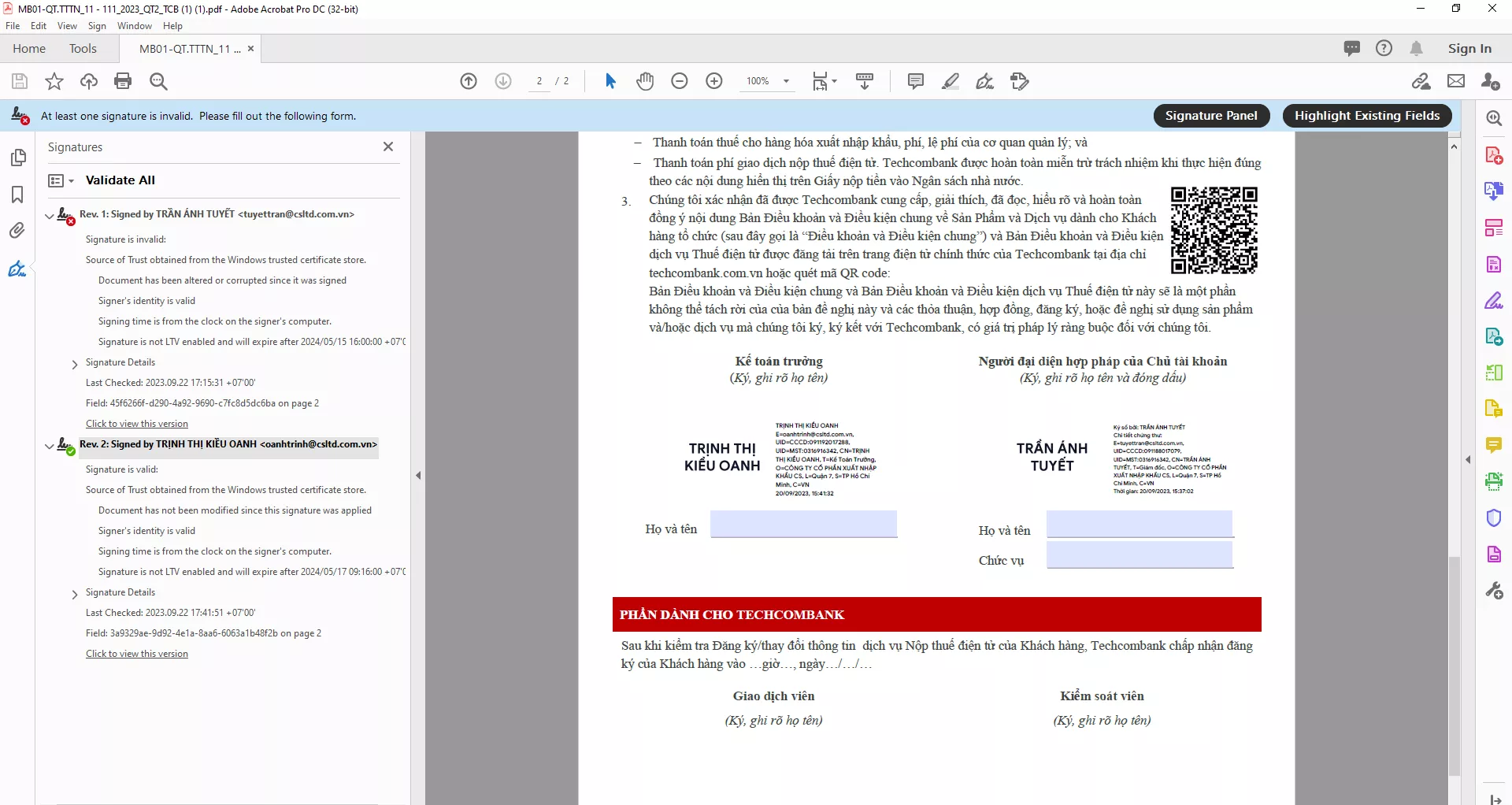The width and height of the screenshot is (1512, 805).
Task: Click the page number input field
Action: point(539,81)
